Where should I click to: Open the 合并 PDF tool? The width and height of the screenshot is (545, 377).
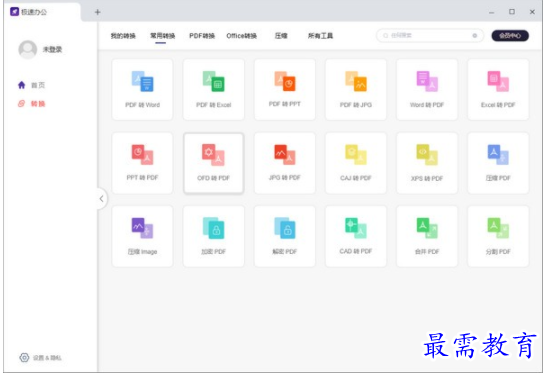click(x=427, y=236)
